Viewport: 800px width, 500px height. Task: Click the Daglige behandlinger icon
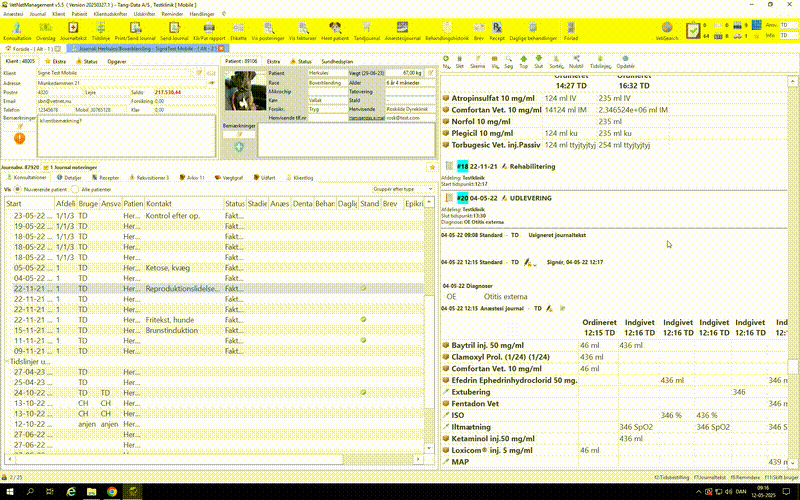point(533,31)
